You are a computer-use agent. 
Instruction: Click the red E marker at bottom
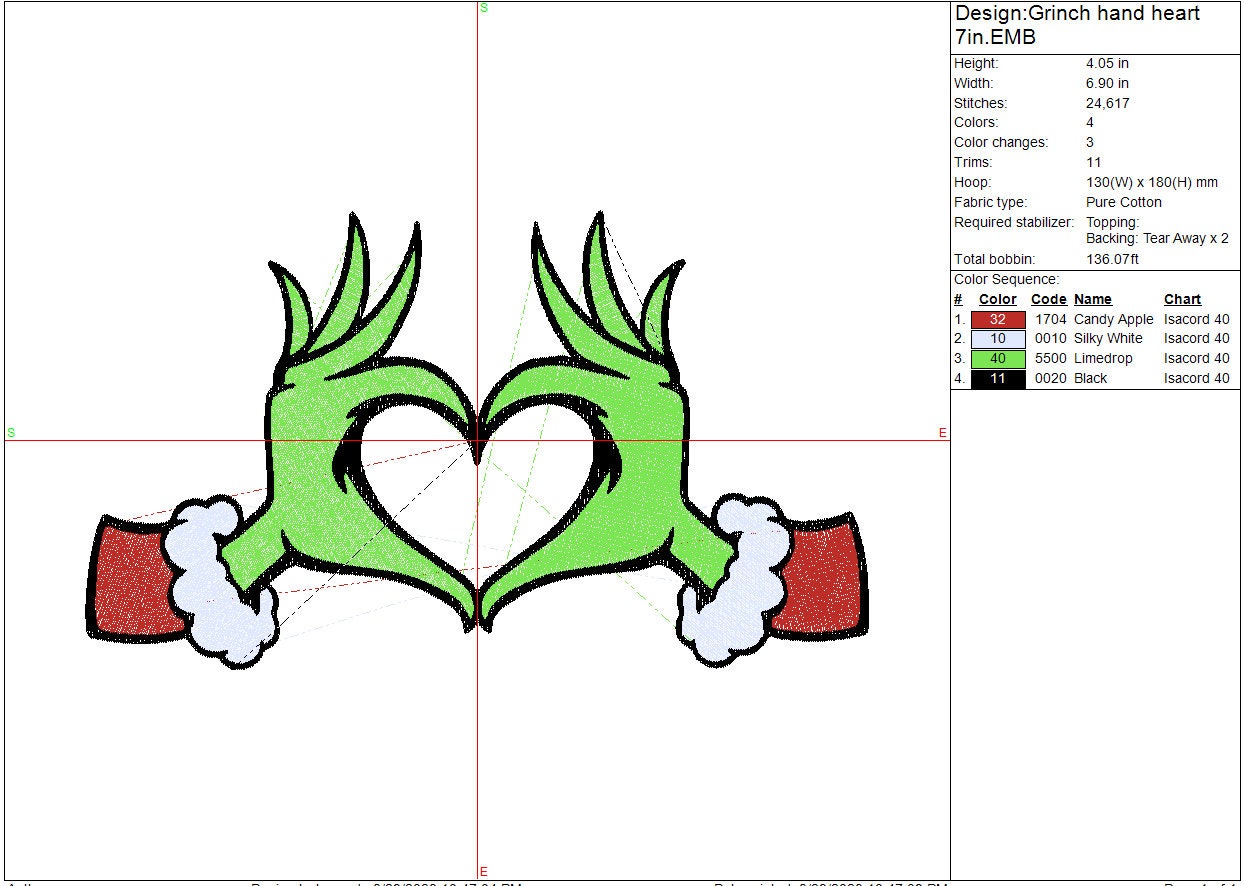coord(484,871)
